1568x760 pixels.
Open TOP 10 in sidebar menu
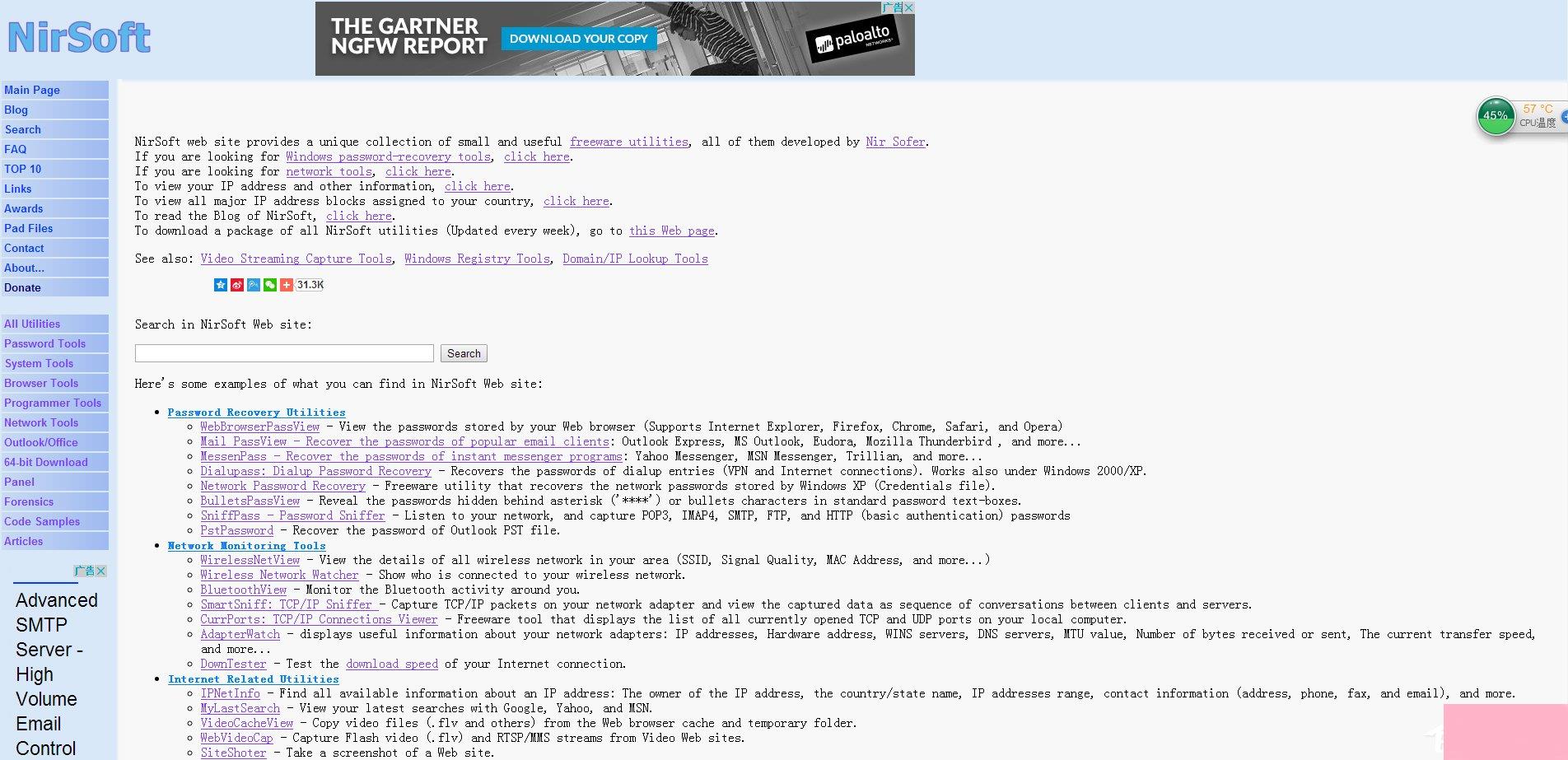[55, 169]
